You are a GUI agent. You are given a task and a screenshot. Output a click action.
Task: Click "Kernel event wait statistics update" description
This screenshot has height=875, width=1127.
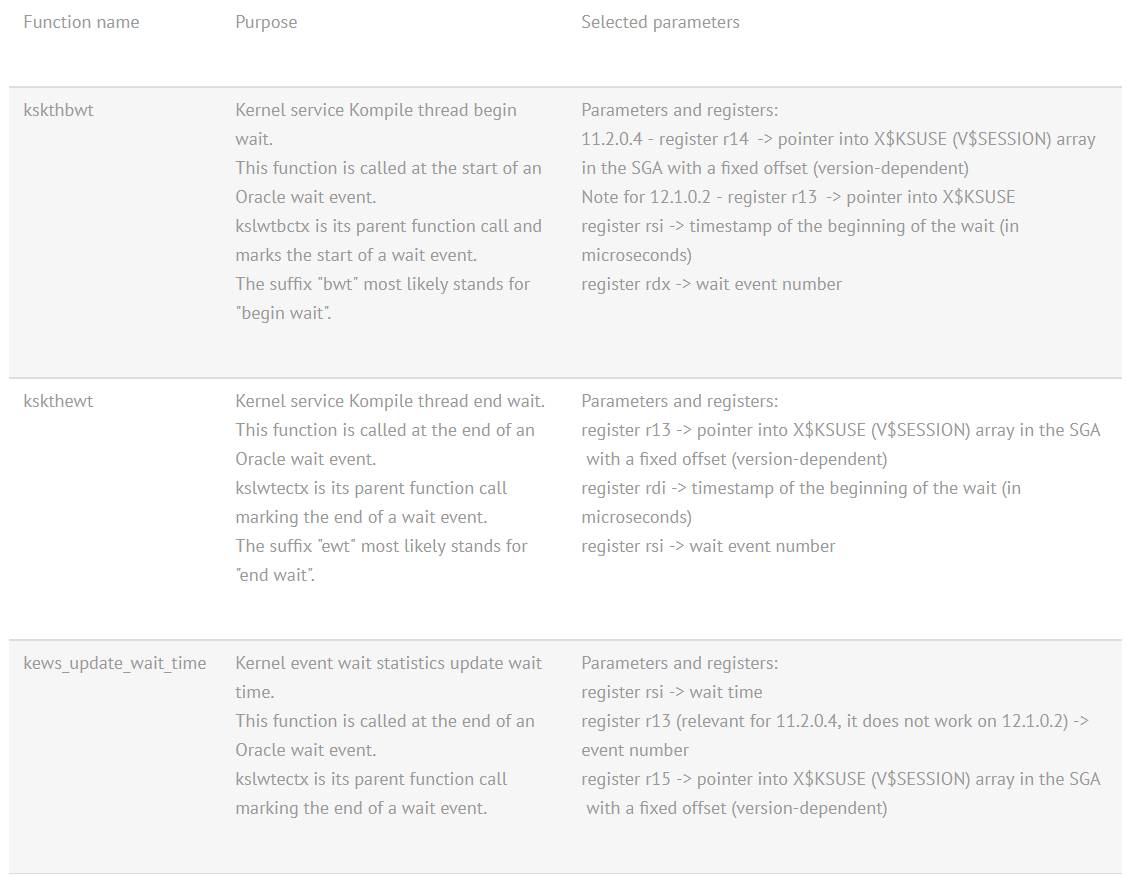pos(388,663)
